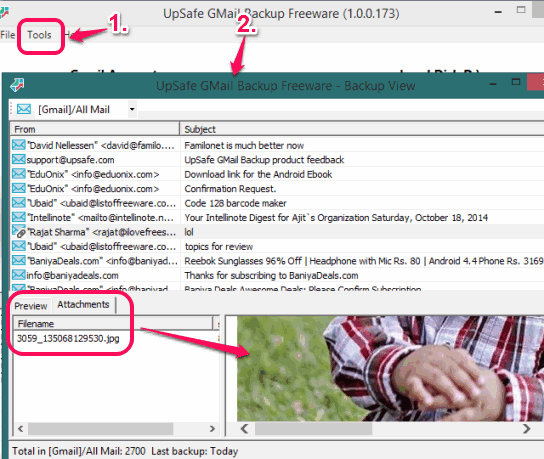Select email 'Familonet is much better now'

[244, 145]
